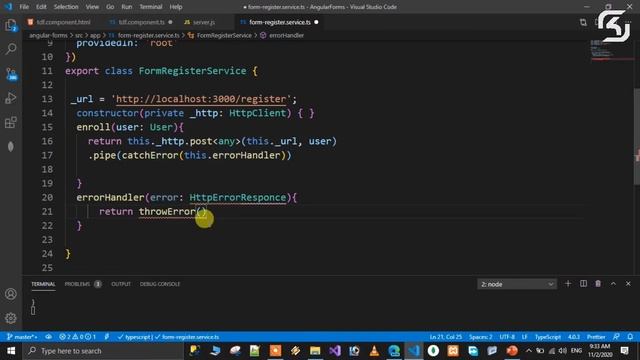Open Visual Studio purple icon in taskbar
Image resolution: width=640 pixels, height=360 pixels.
pyautogui.click(x=335, y=351)
